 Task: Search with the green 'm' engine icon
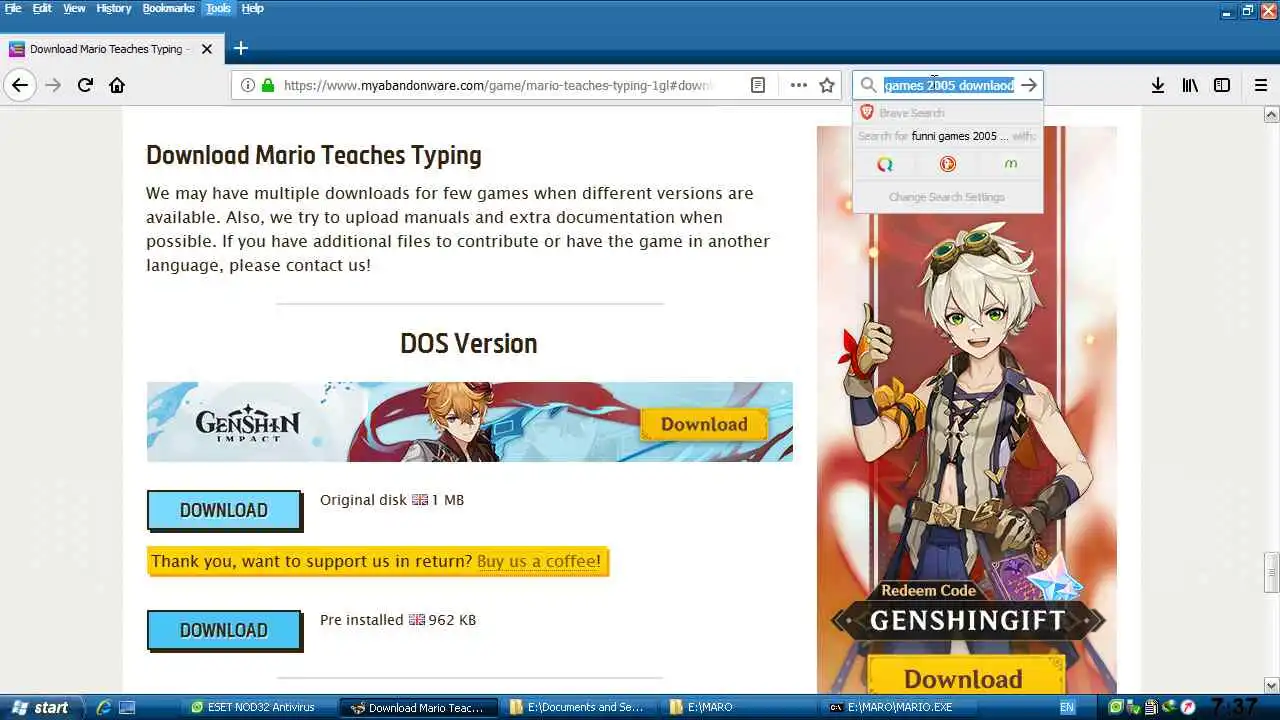[x=1011, y=164]
